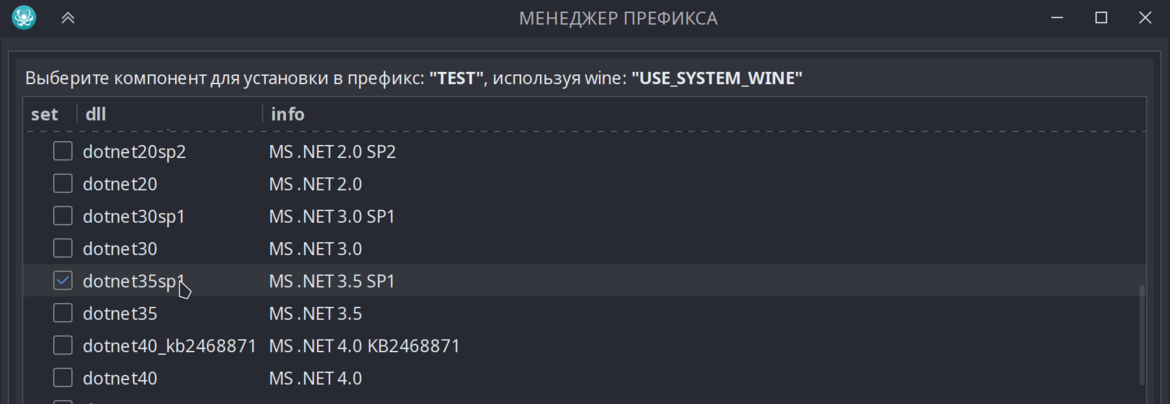1170x404 pixels.
Task: Enable the dotnet40 checkbox
Action: 63,378
